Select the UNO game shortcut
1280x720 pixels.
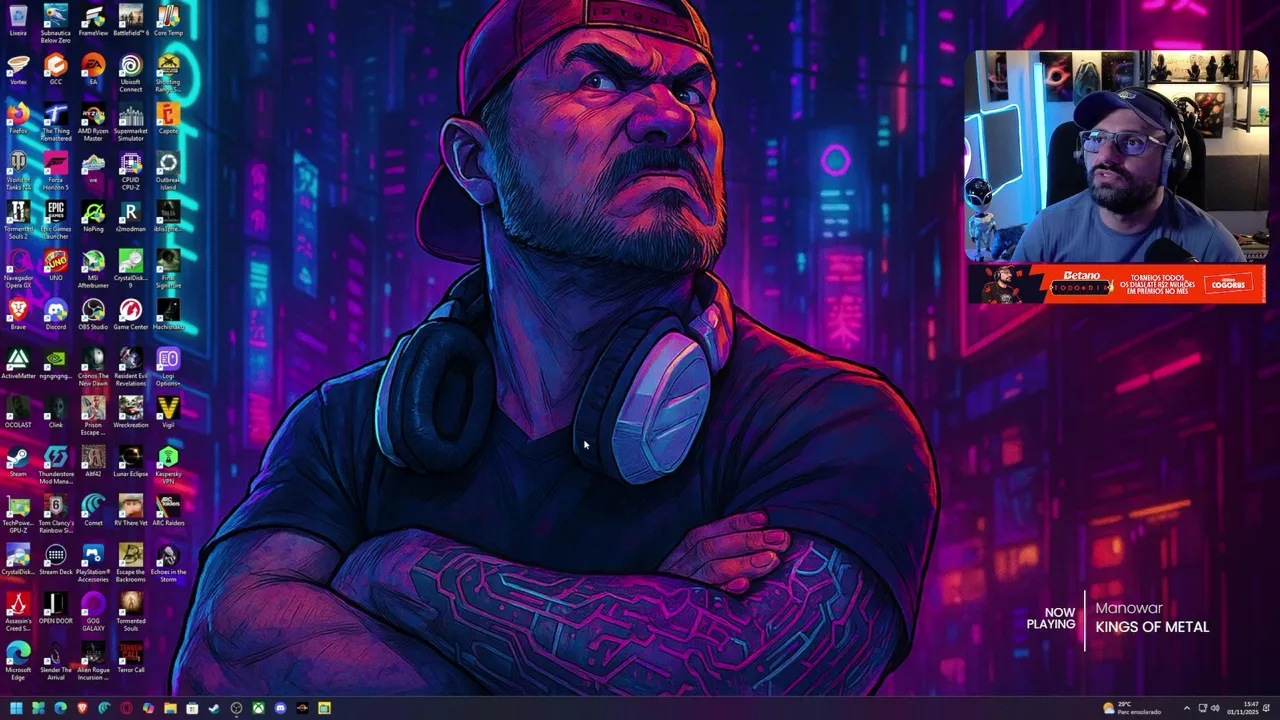click(x=56, y=266)
